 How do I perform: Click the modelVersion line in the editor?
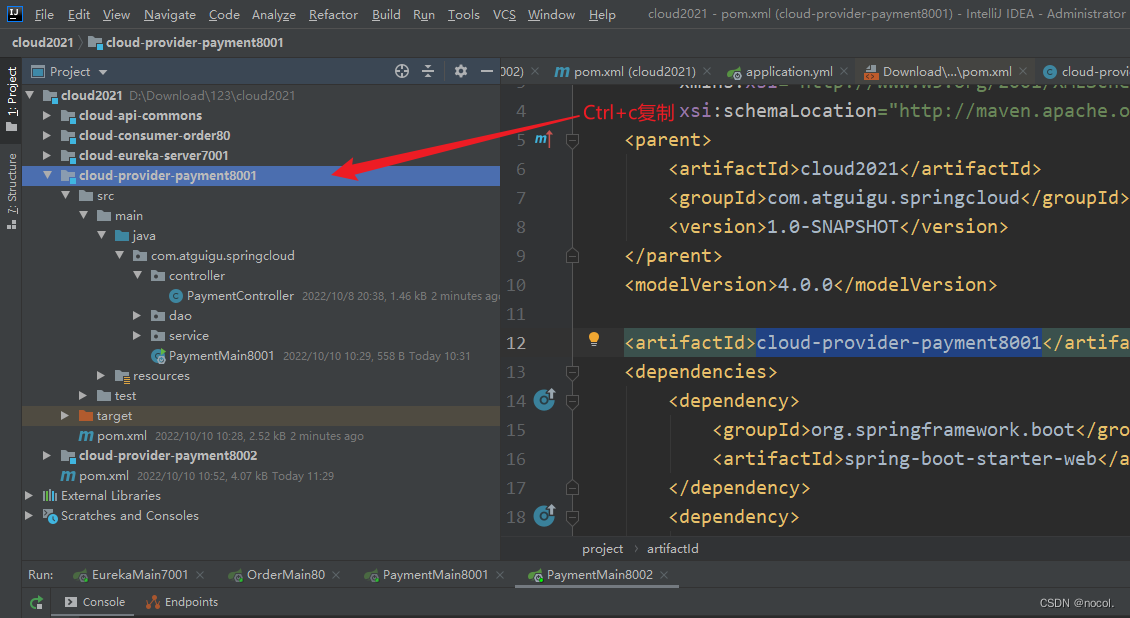811,285
